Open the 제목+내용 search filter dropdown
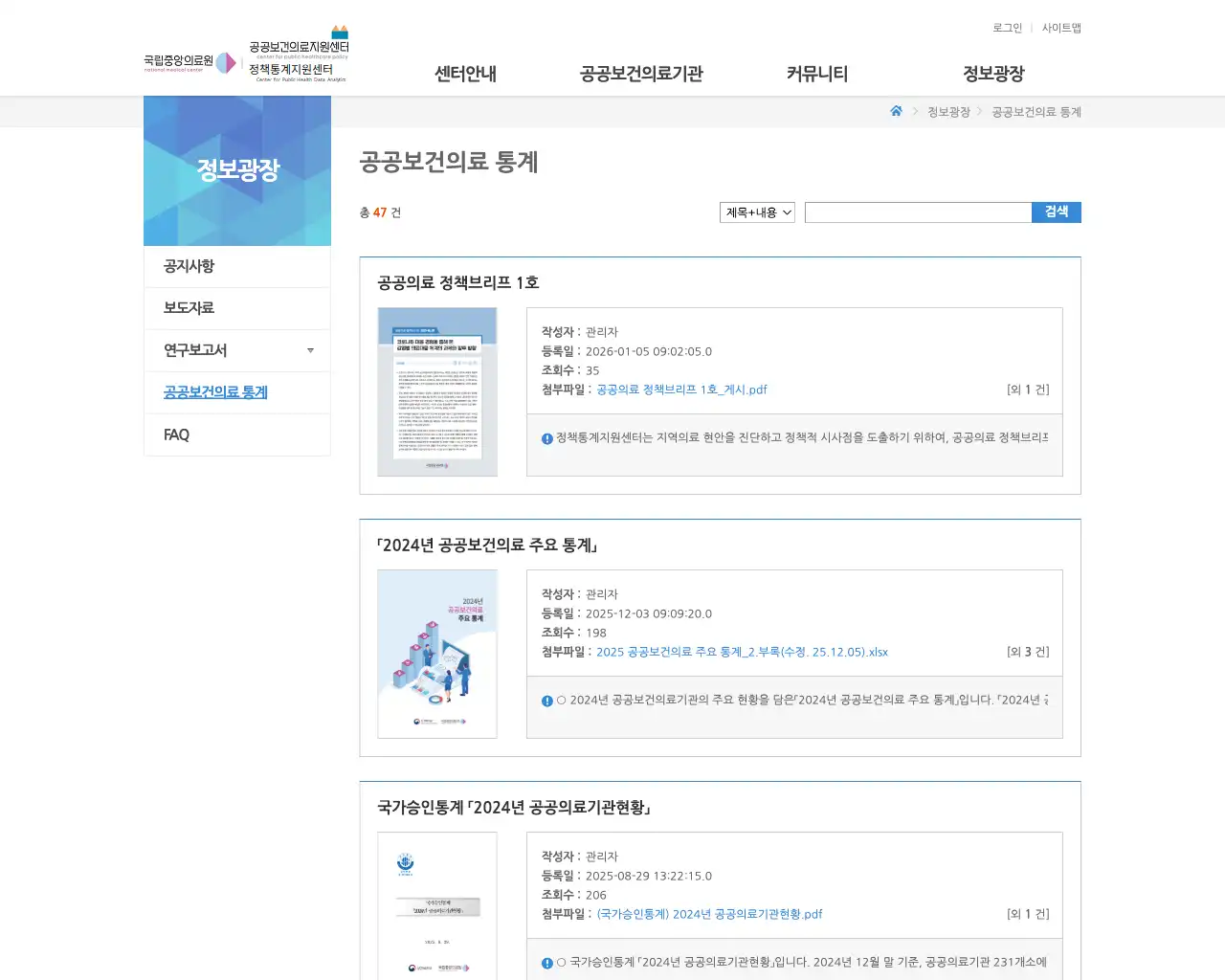 pos(757,212)
